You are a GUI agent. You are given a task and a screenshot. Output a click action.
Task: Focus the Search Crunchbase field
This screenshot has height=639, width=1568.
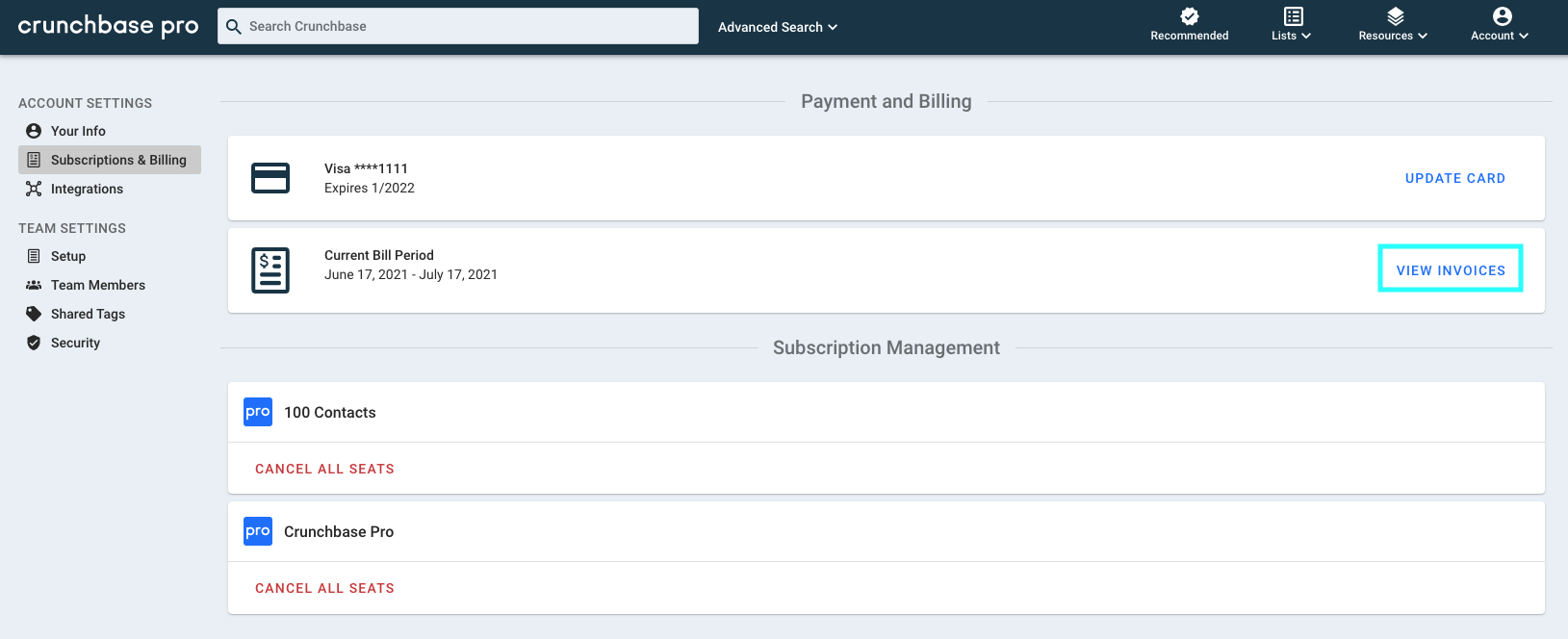(458, 26)
